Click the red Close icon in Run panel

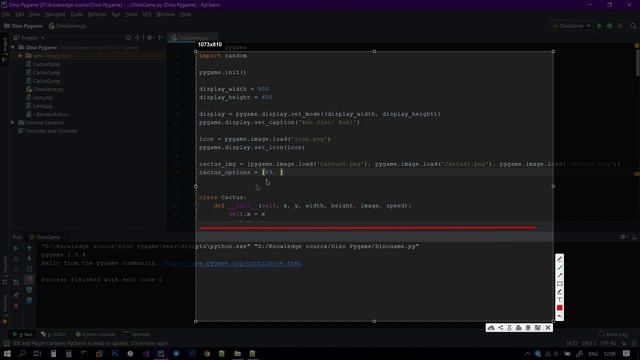point(16,306)
